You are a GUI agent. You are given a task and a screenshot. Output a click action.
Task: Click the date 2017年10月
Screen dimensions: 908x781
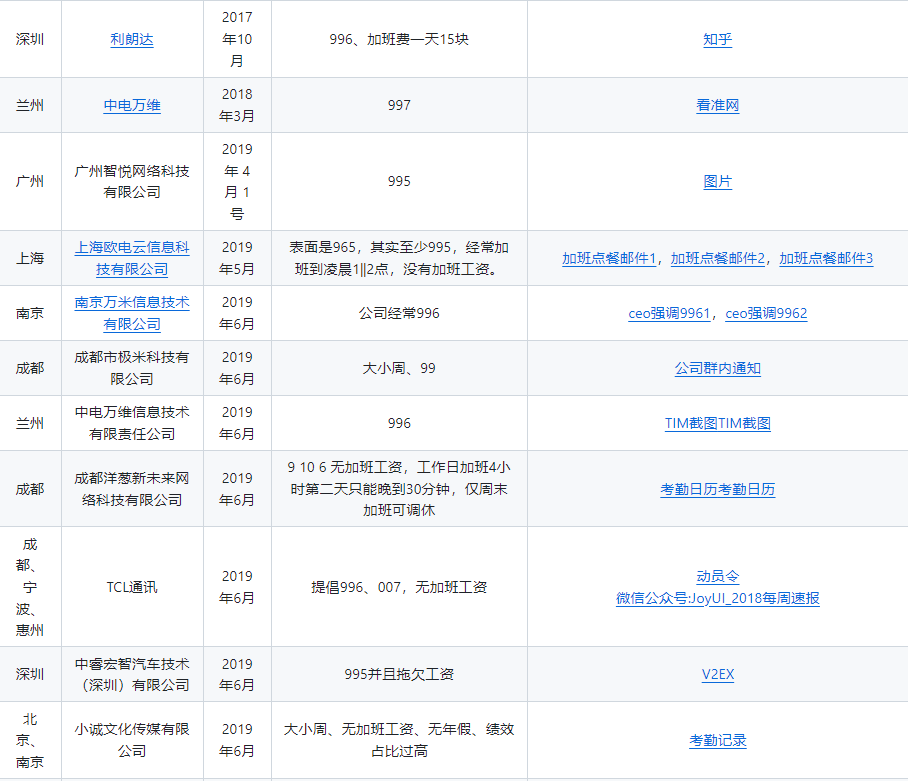(237, 39)
